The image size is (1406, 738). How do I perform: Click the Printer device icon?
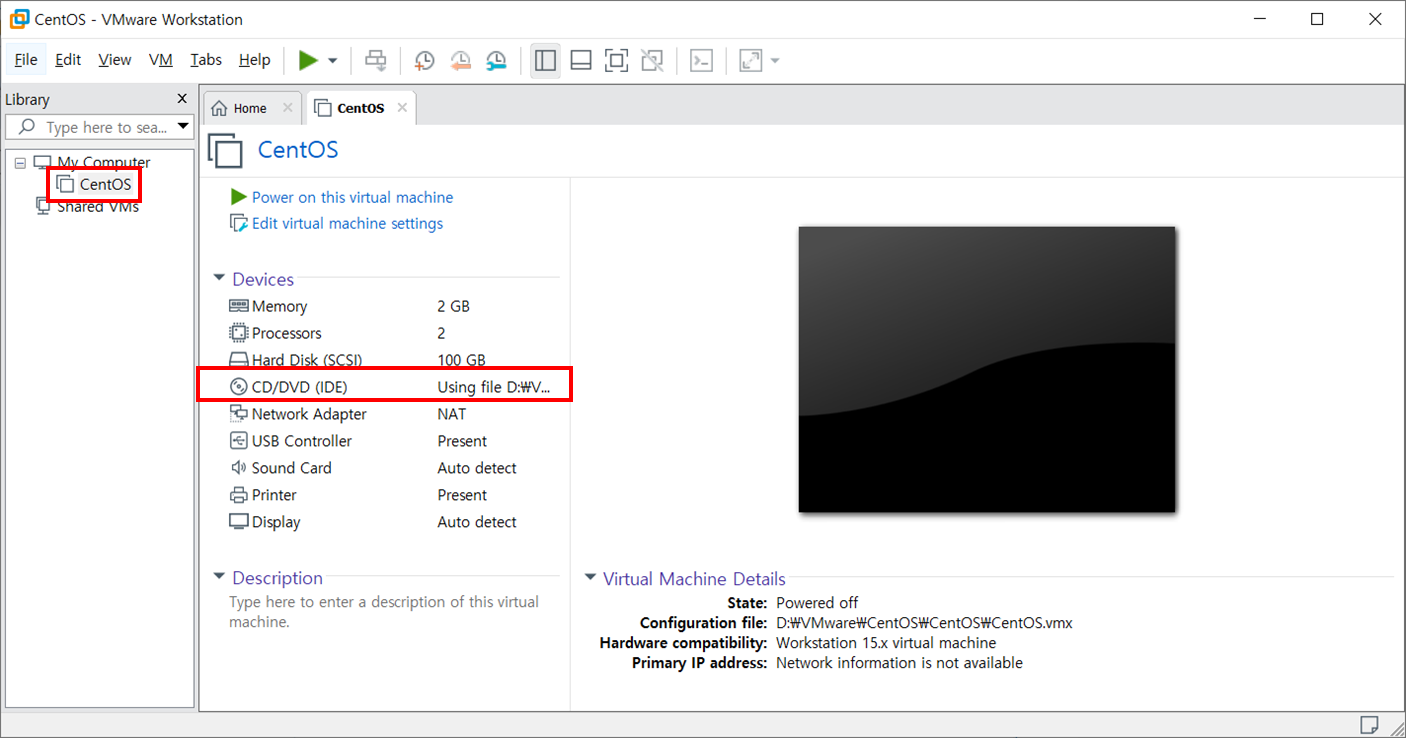pyautogui.click(x=238, y=495)
